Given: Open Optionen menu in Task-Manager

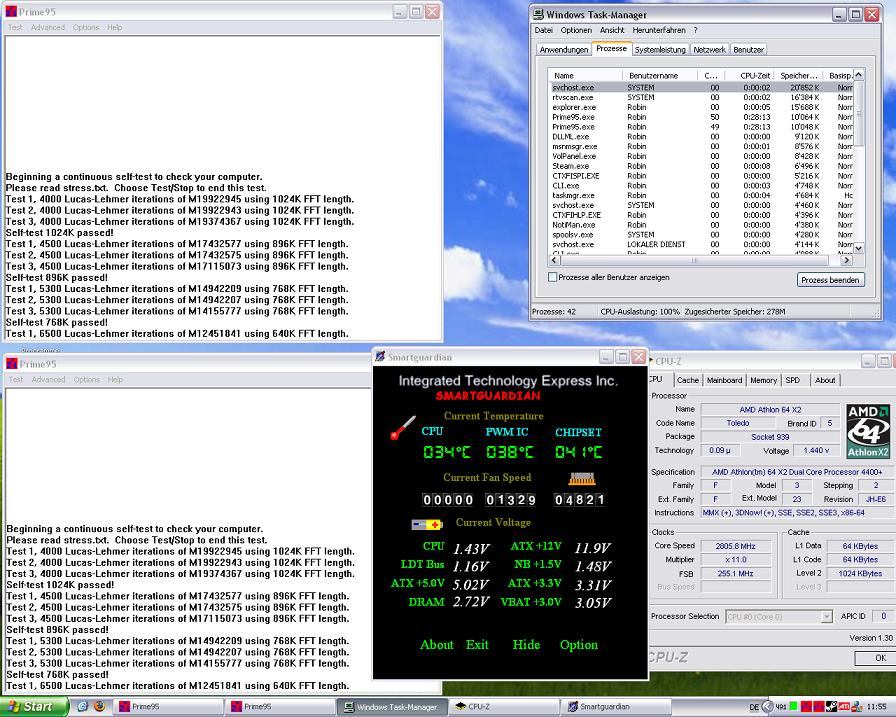Looking at the screenshot, I should coord(576,30).
